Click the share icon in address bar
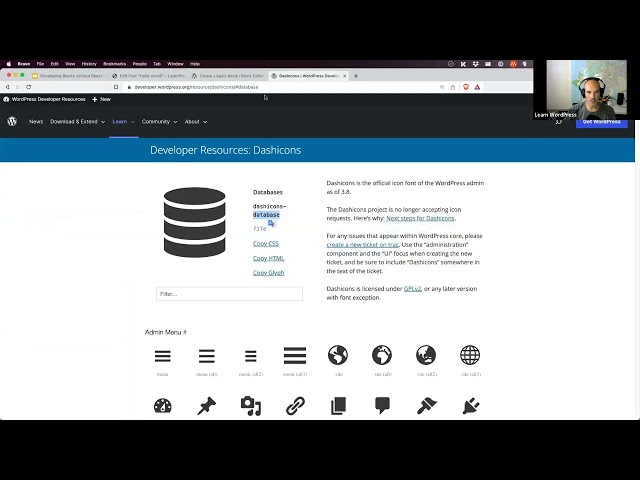The height and width of the screenshot is (480, 640). click(453, 87)
